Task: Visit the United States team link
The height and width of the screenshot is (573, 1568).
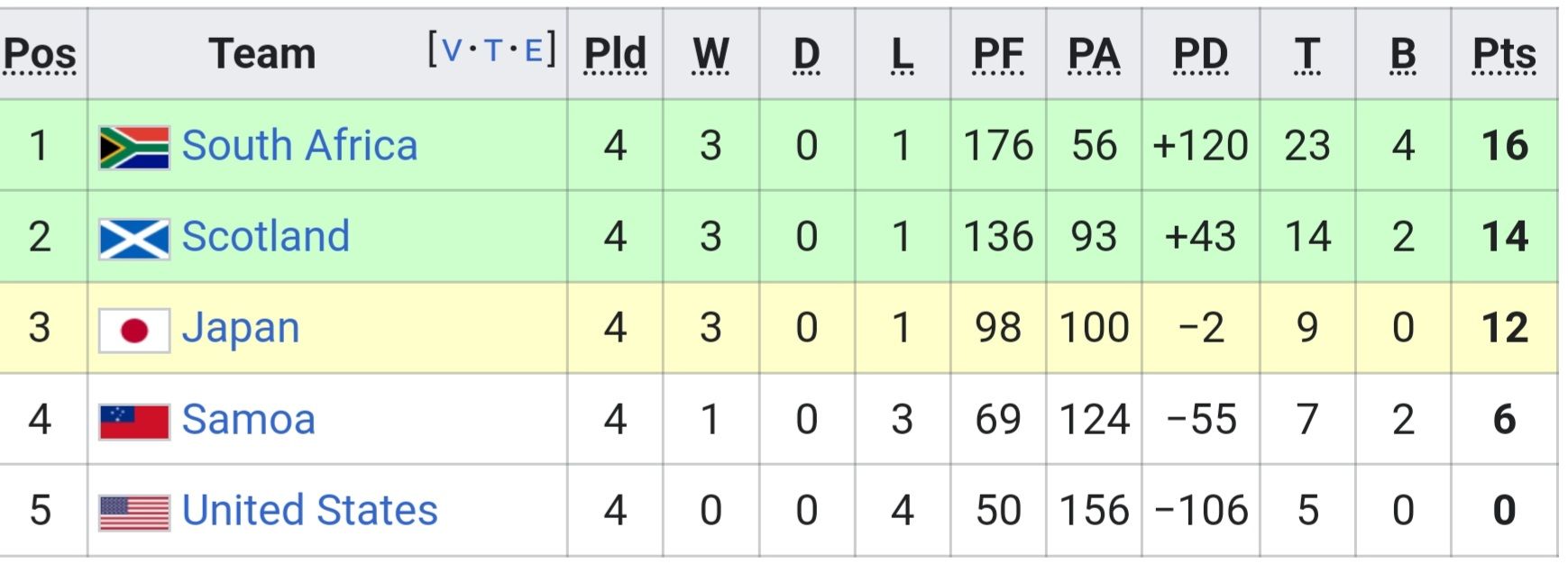Action: coord(309,511)
